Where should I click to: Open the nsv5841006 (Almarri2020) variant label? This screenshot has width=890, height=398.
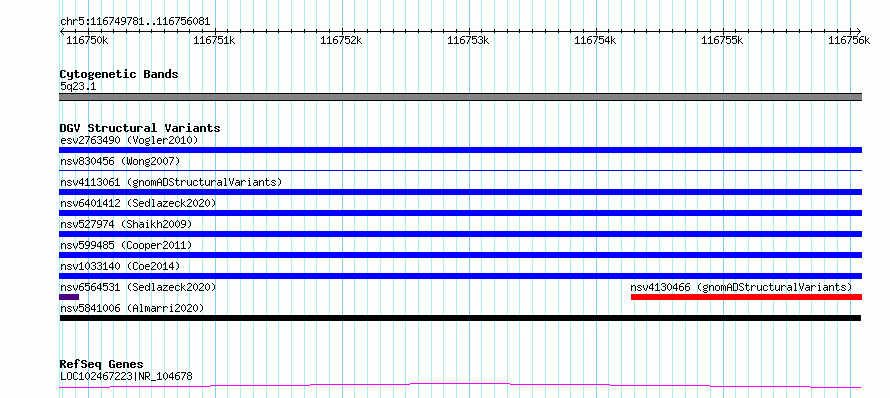(132, 308)
